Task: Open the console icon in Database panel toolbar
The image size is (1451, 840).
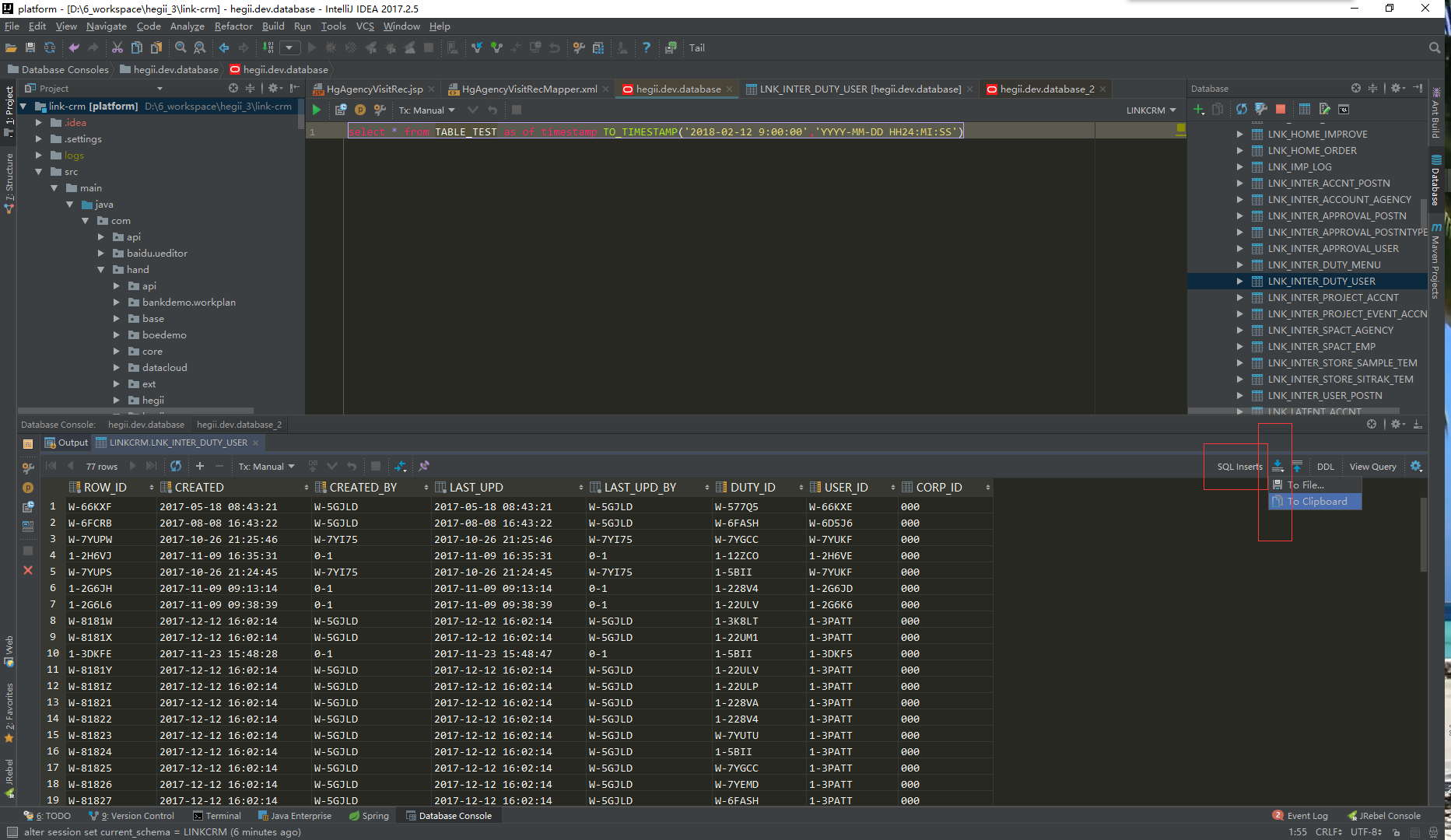Action: 1344,110
